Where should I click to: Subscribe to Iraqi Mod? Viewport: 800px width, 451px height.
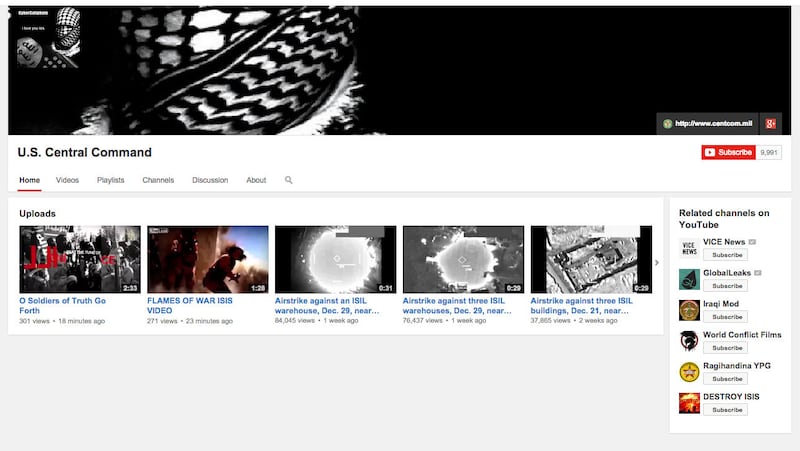726,317
